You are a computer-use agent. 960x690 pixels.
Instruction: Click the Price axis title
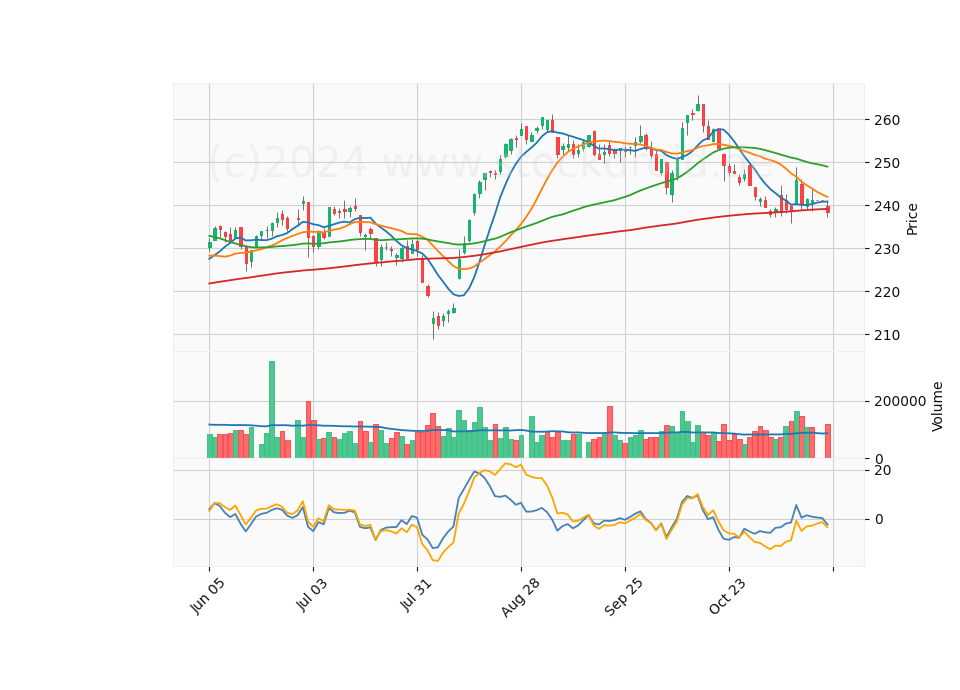click(912, 219)
